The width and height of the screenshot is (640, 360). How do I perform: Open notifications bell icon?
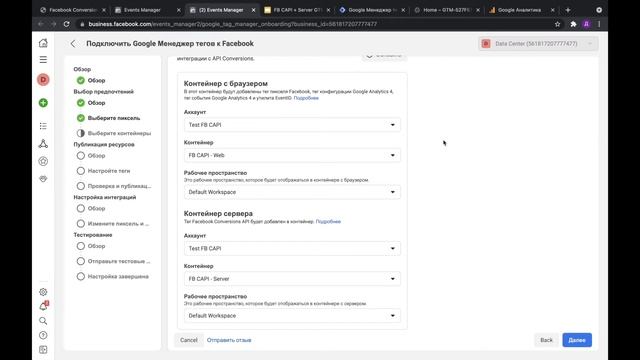click(43, 306)
